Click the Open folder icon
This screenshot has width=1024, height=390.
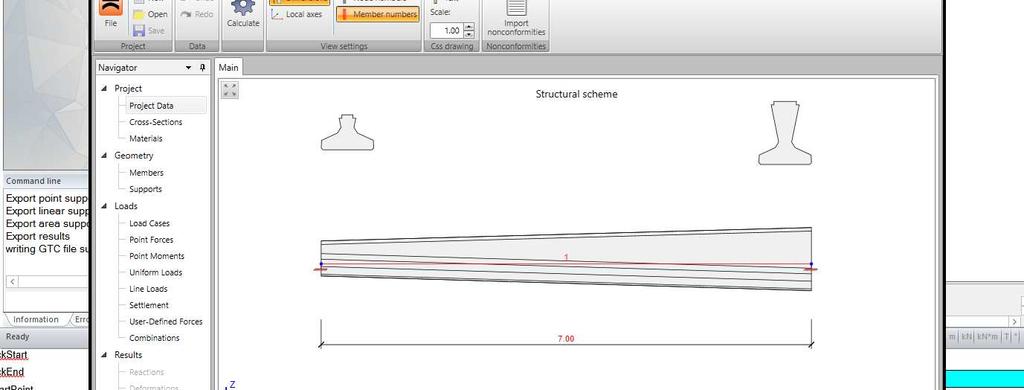[139, 14]
